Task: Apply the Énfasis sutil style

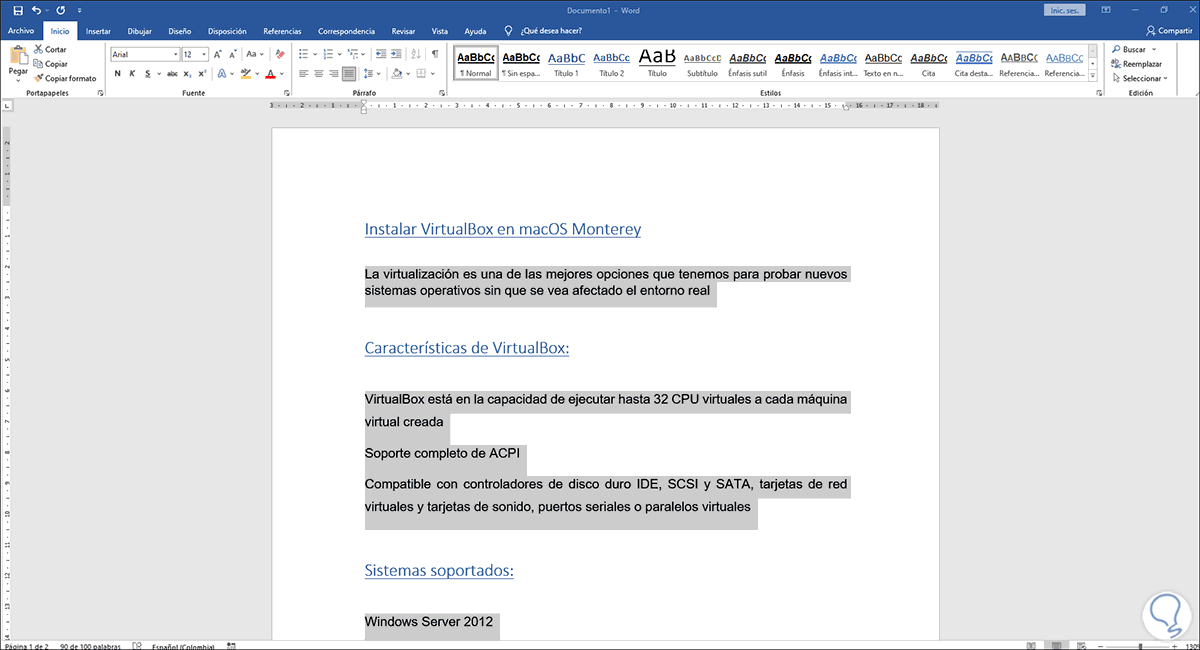Action: [747, 63]
